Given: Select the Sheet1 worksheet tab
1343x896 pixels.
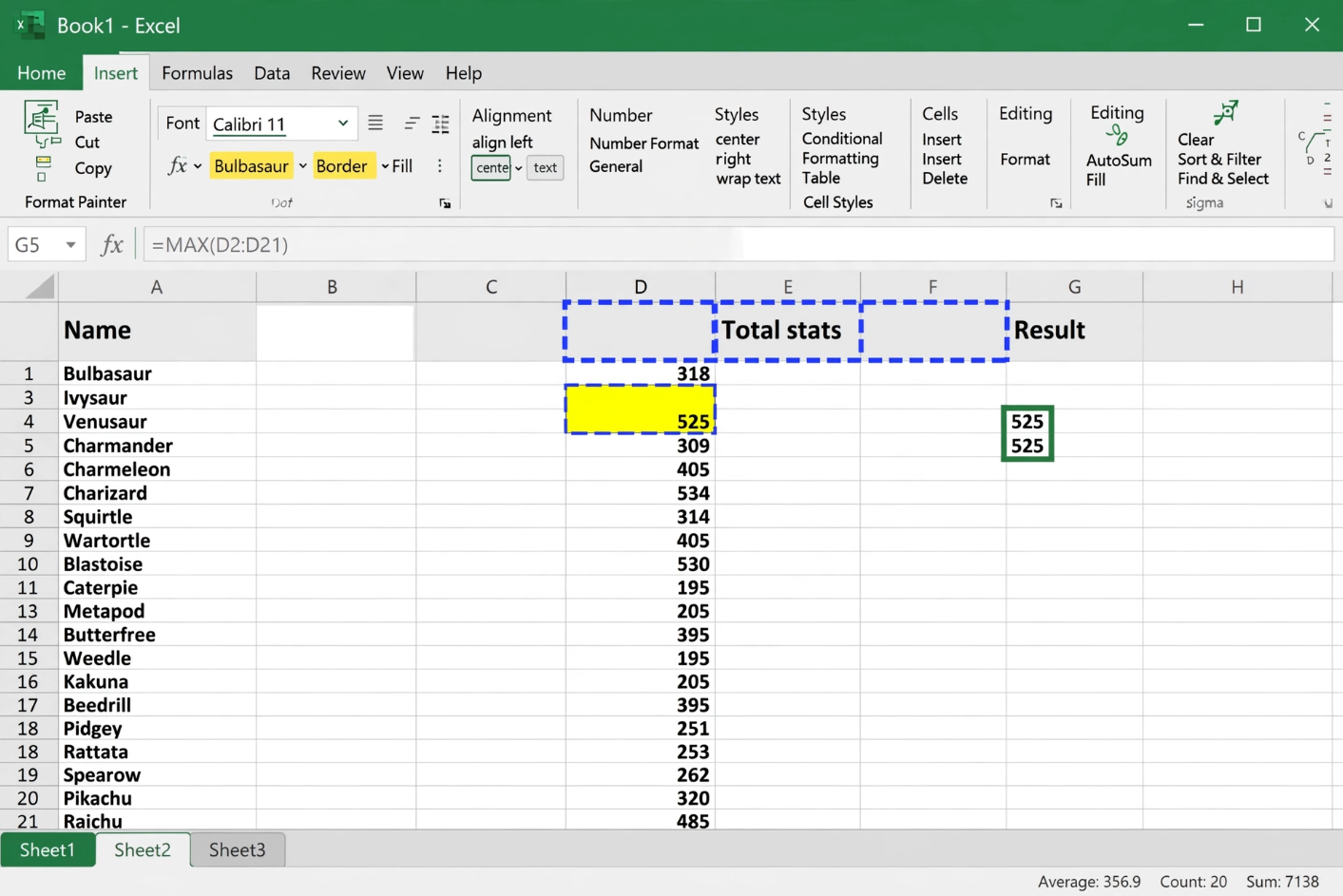Looking at the screenshot, I should 48,849.
